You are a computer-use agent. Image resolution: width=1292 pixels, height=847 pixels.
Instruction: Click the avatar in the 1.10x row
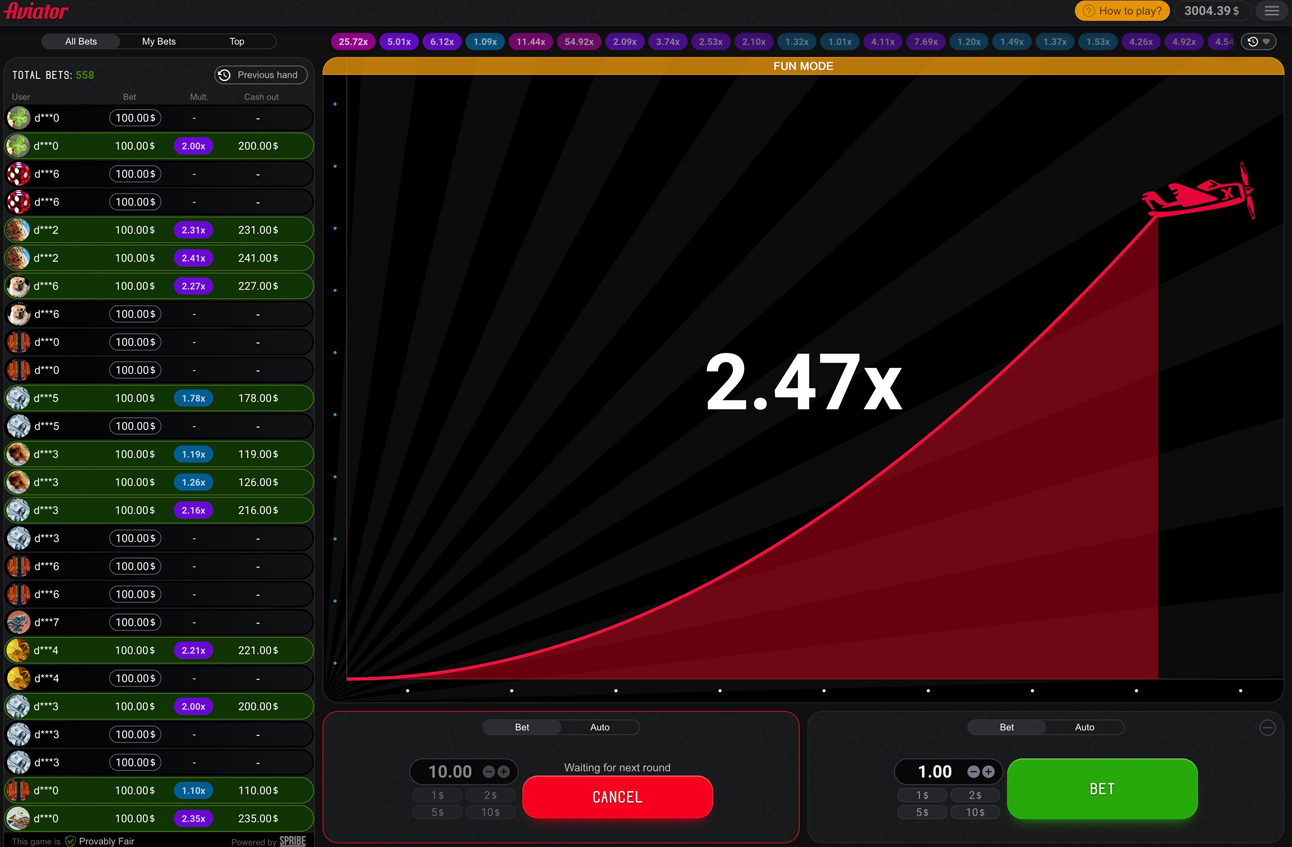pos(18,790)
